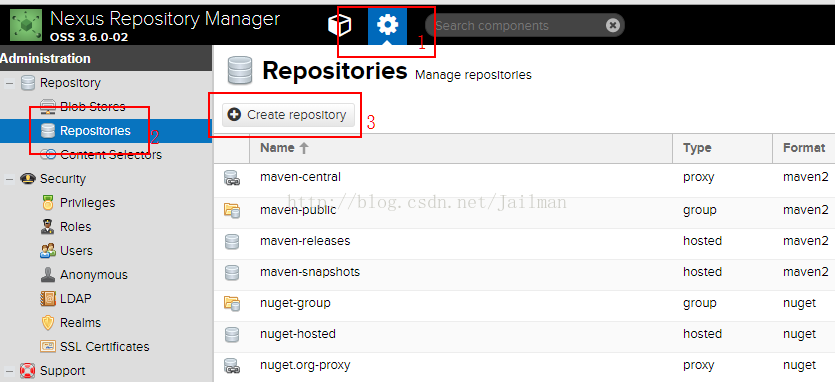835x382 pixels.
Task: Open LDAP settings
Action: coord(76,299)
